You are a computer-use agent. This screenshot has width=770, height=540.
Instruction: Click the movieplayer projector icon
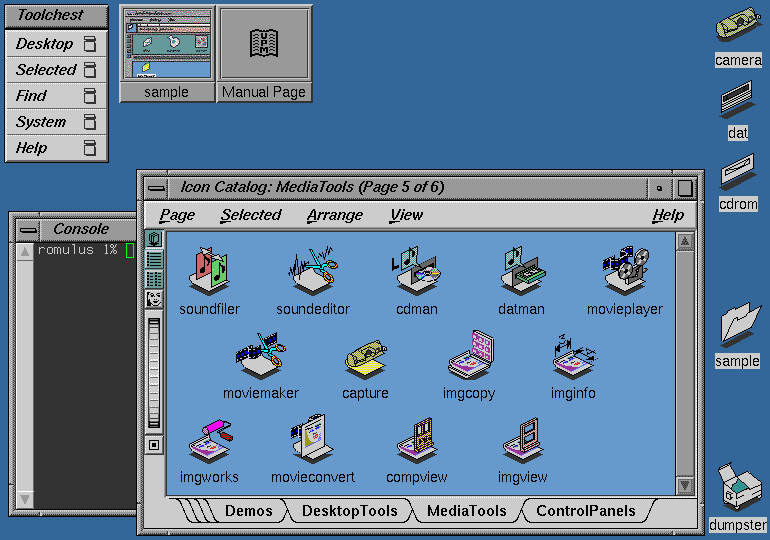626,270
